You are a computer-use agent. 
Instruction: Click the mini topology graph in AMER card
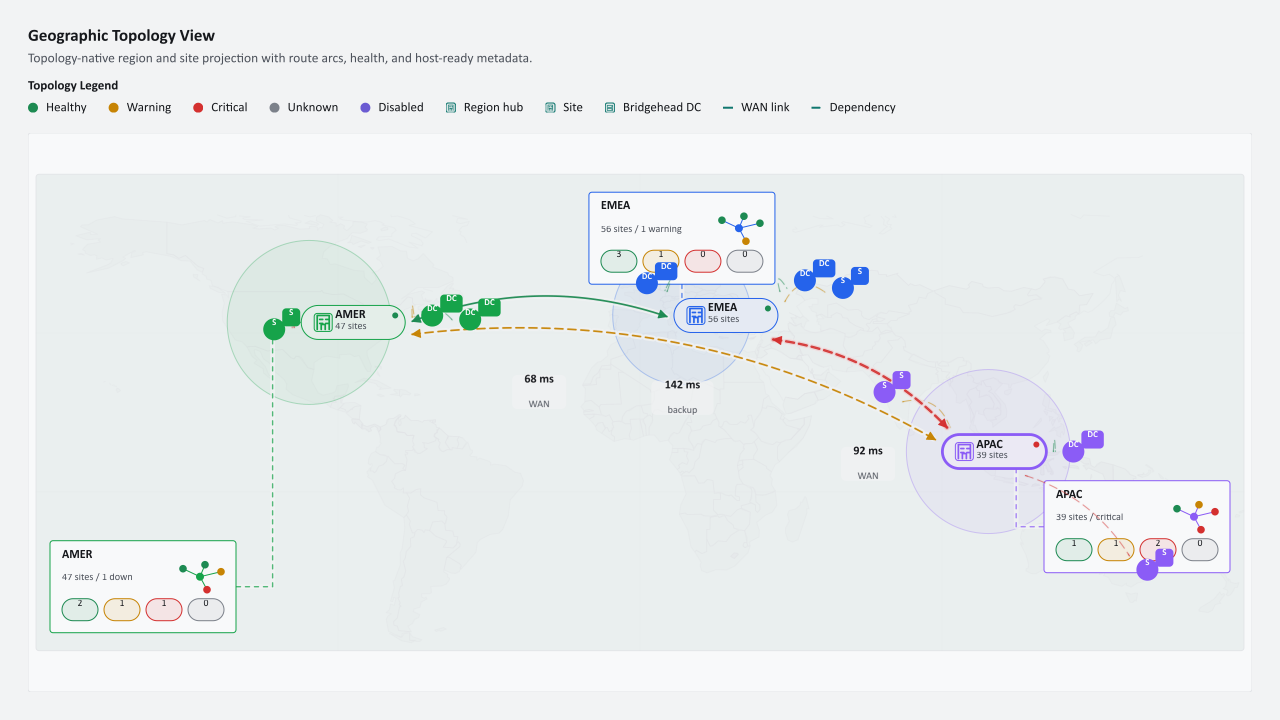pyautogui.click(x=202, y=576)
